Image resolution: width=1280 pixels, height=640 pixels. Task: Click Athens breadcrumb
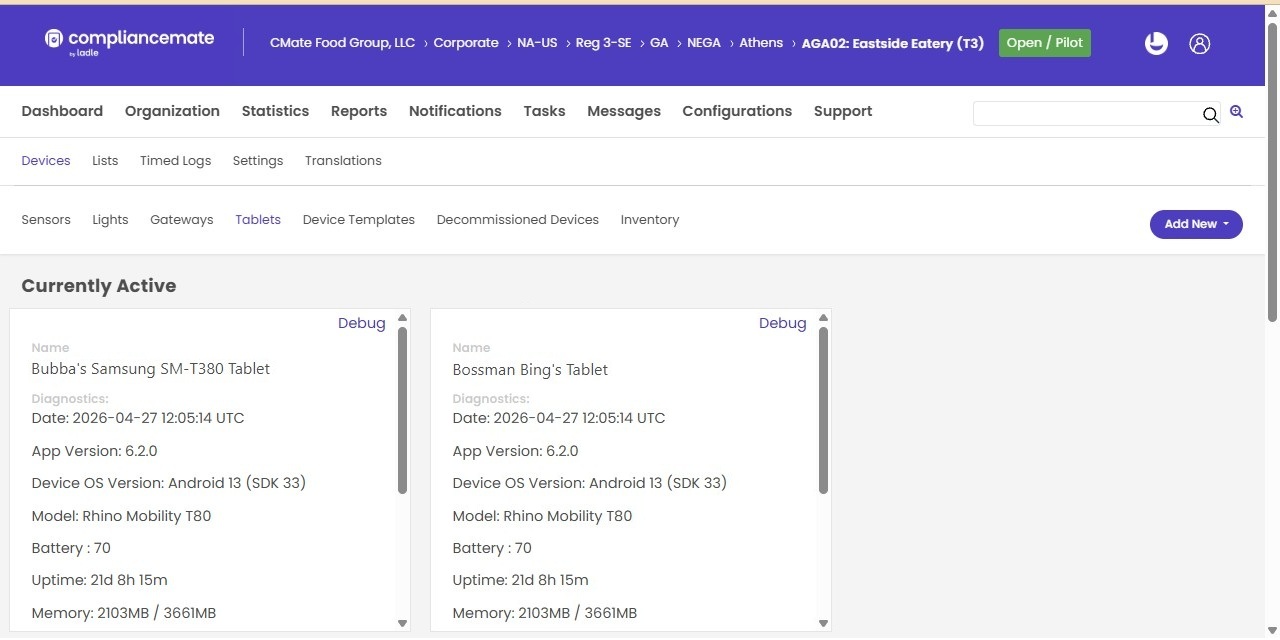pos(761,43)
